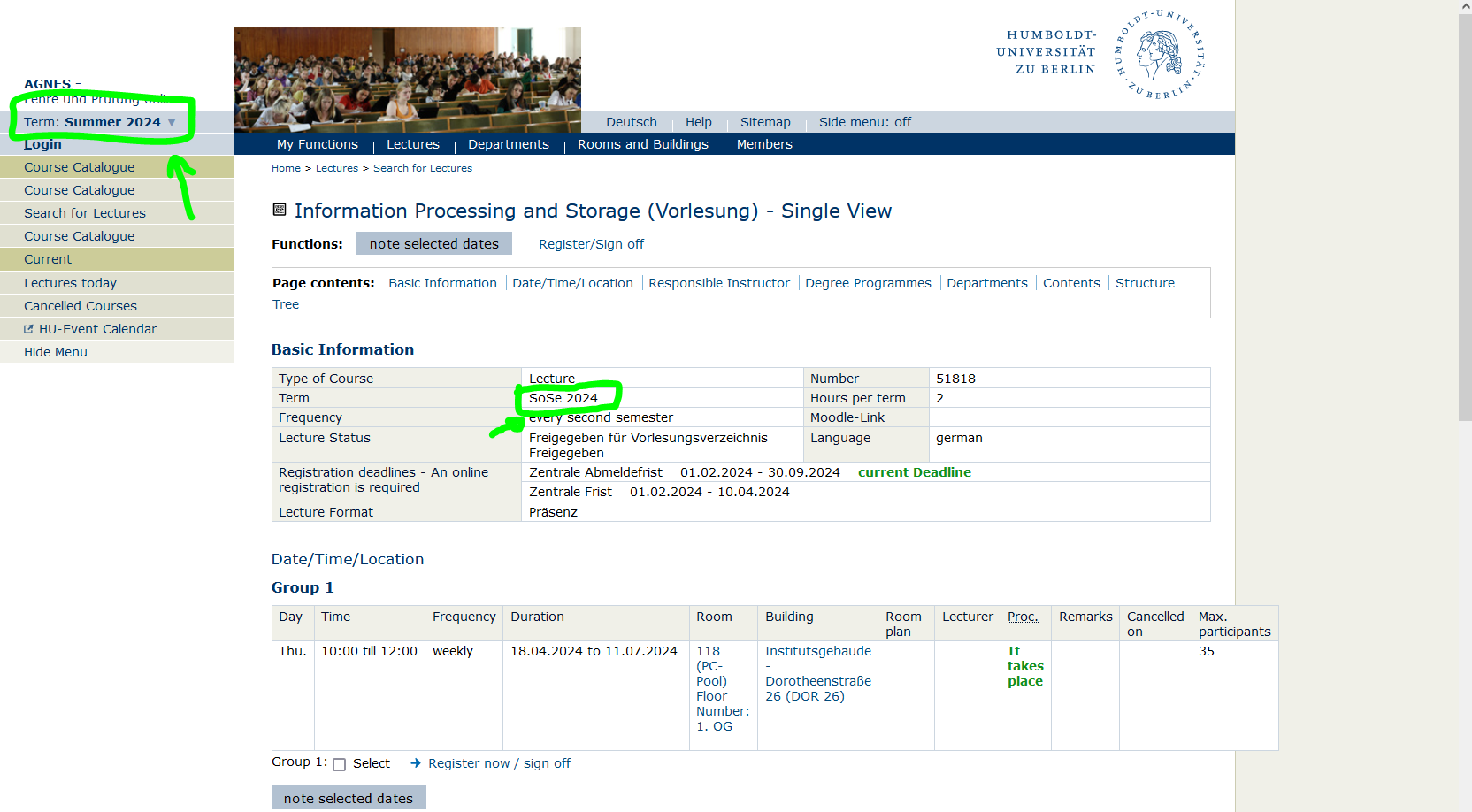The width and height of the screenshot is (1472, 812).
Task: Click the Humboldt University seal logo
Action: click(x=1160, y=55)
